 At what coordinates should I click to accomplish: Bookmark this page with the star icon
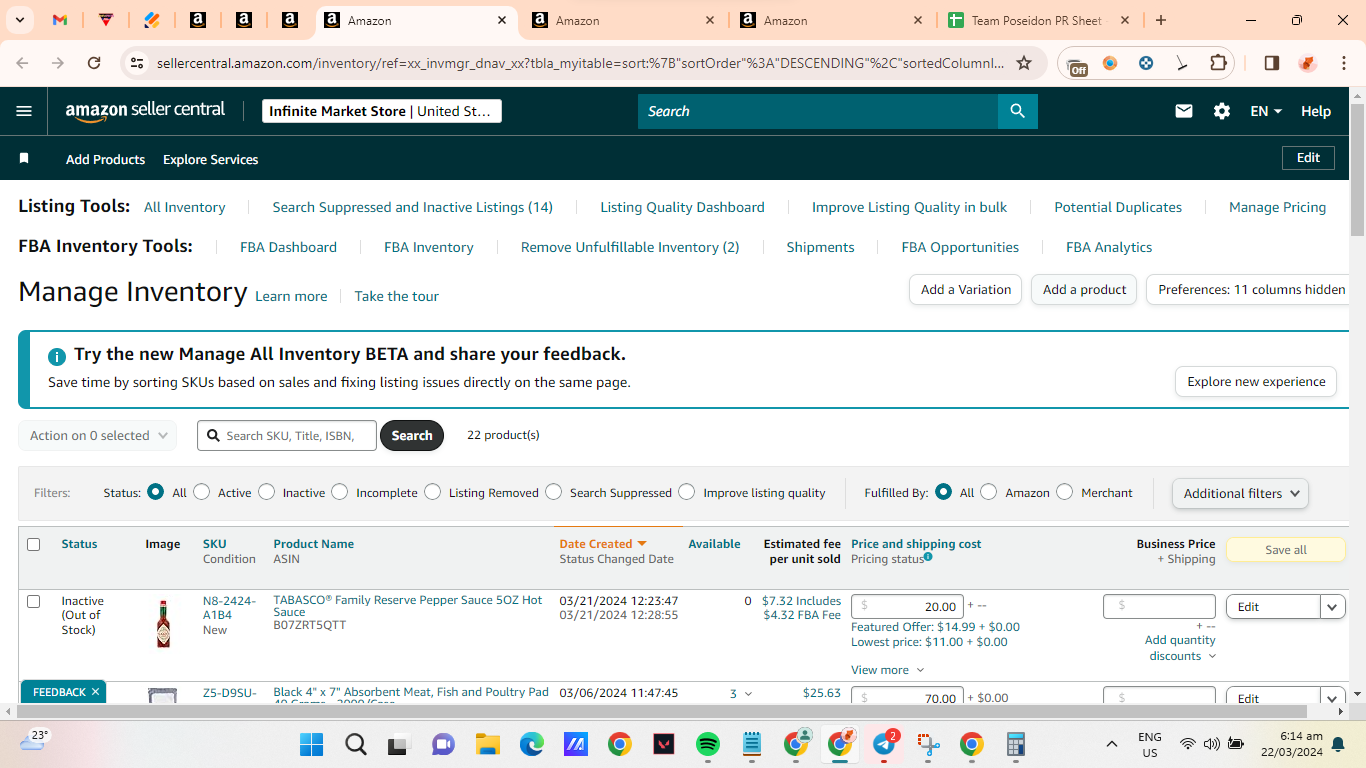[x=1024, y=63]
